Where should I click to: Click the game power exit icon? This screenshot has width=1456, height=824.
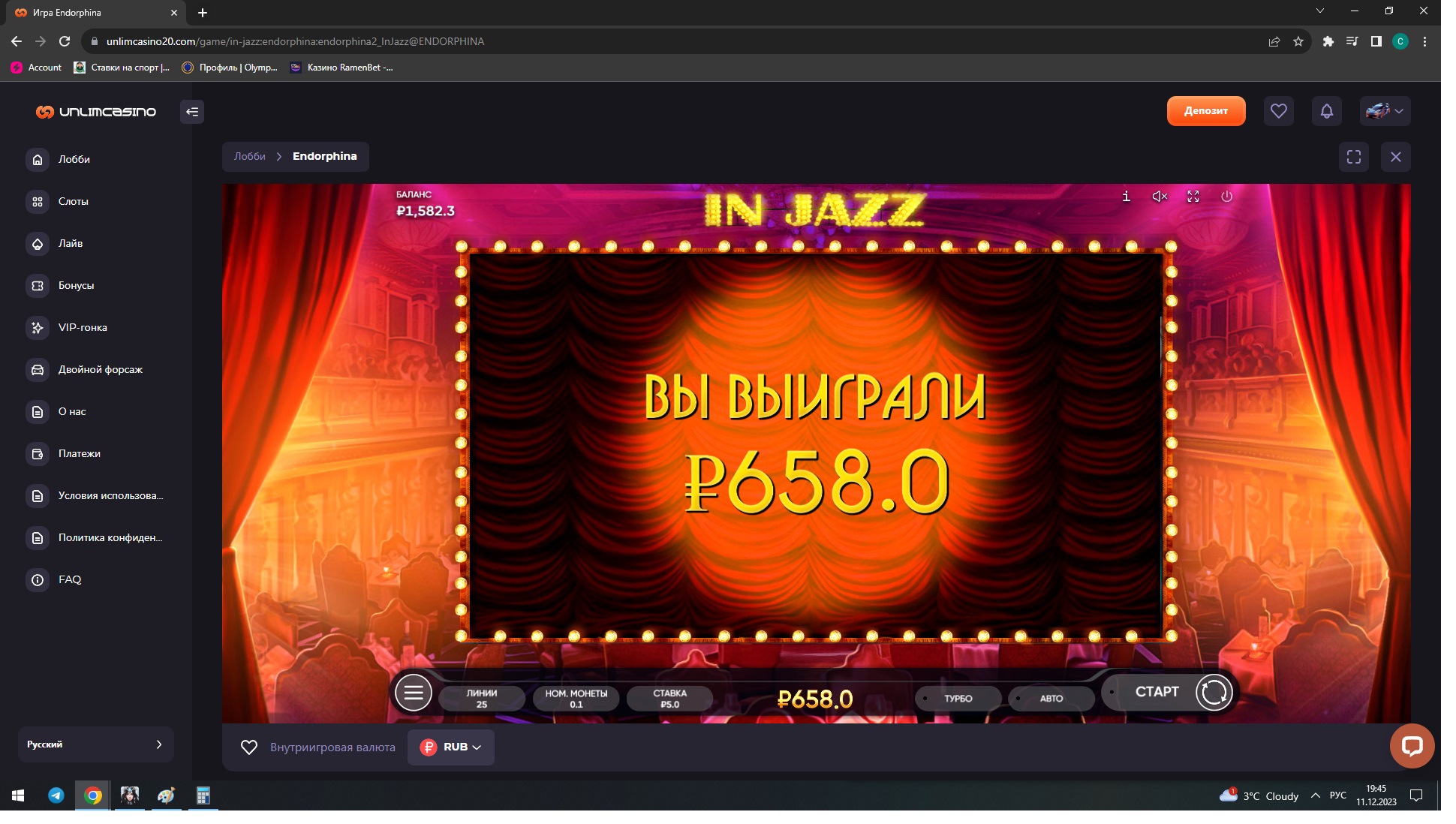1226,197
